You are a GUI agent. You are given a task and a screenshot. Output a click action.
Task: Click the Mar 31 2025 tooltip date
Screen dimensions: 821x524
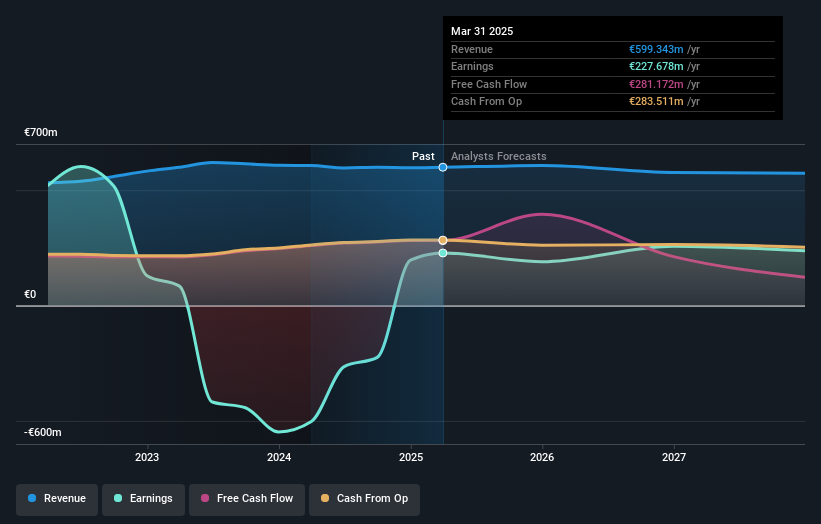pyautogui.click(x=482, y=31)
